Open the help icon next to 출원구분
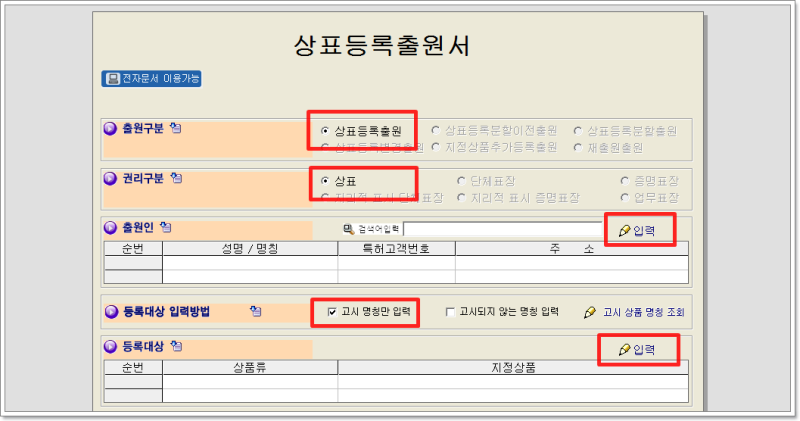 176,128
